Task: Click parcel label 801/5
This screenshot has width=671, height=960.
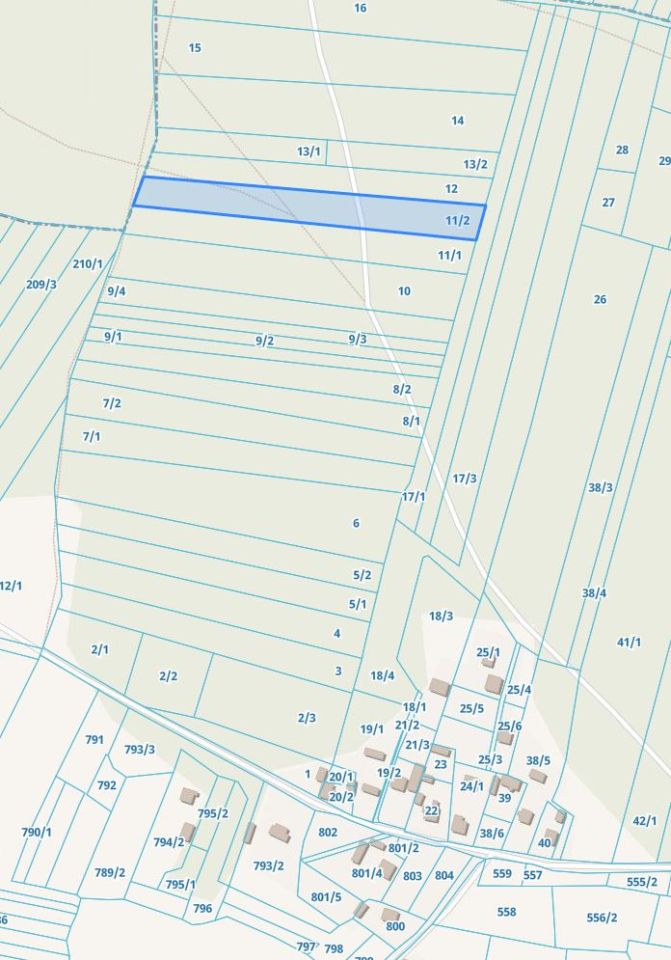Action: (326, 897)
